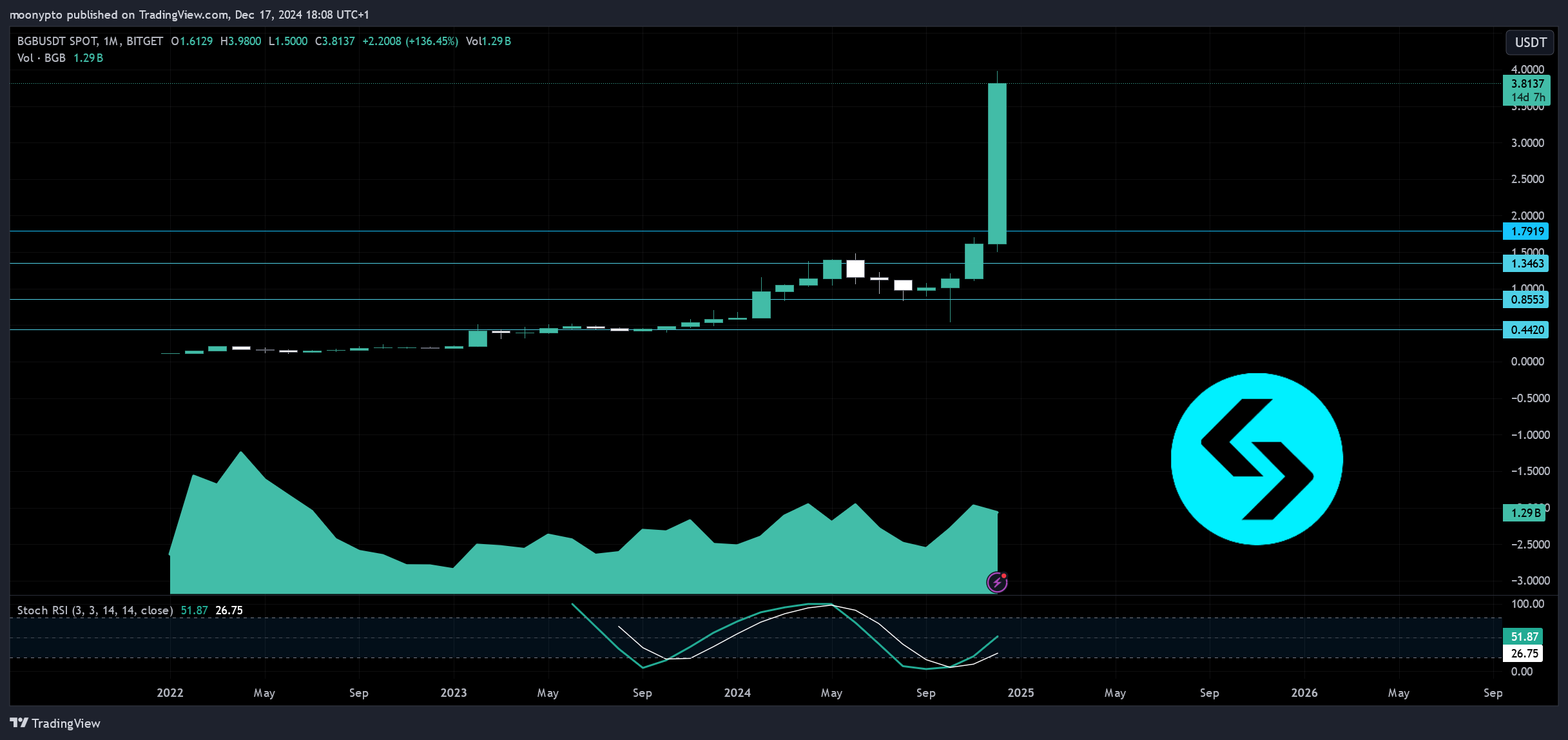Image resolution: width=1568 pixels, height=740 pixels.
Task: Click the purple lightning event icon
Action: pyautogui.click(x=997, y=582)
